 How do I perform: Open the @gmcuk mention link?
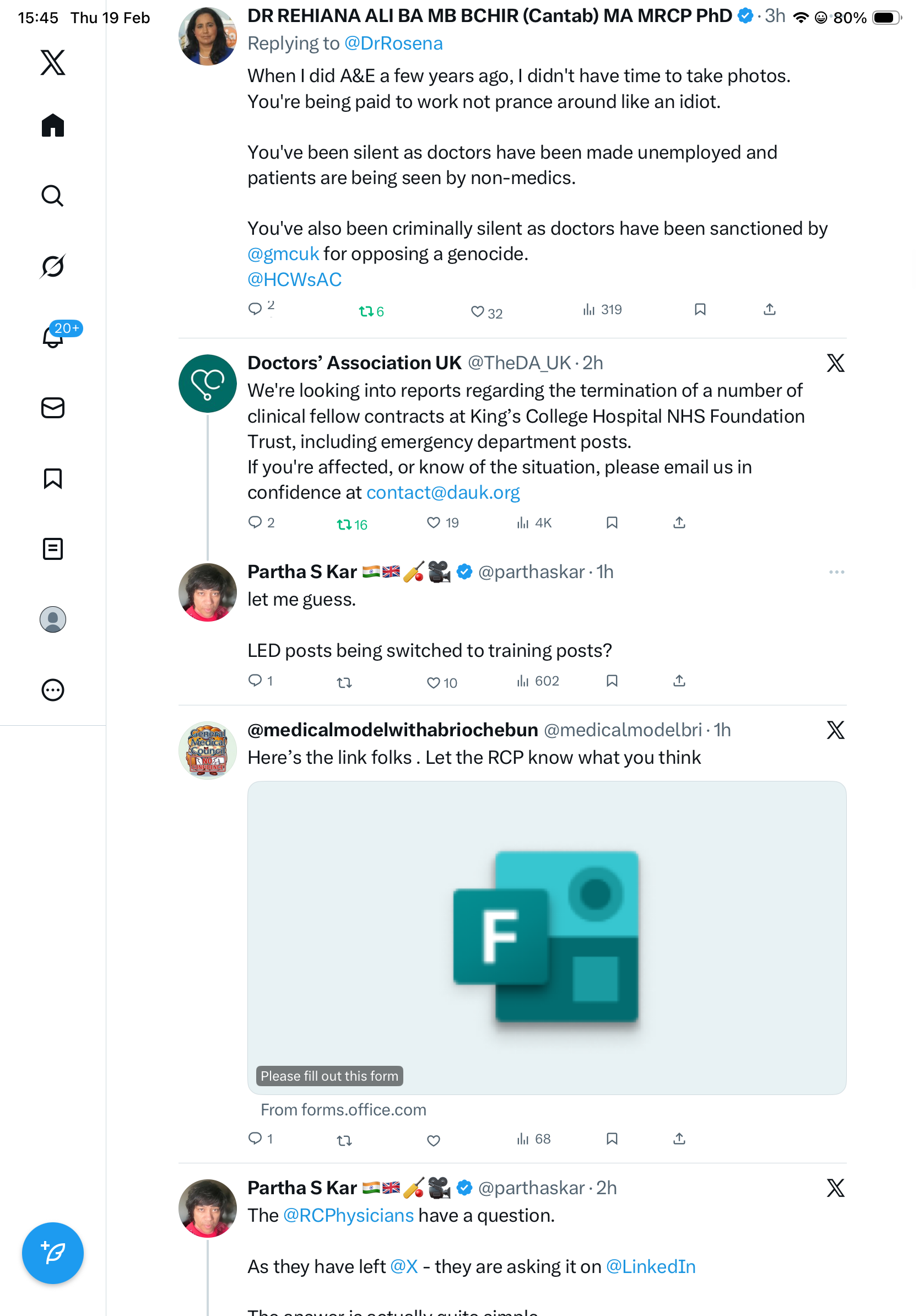283,254
